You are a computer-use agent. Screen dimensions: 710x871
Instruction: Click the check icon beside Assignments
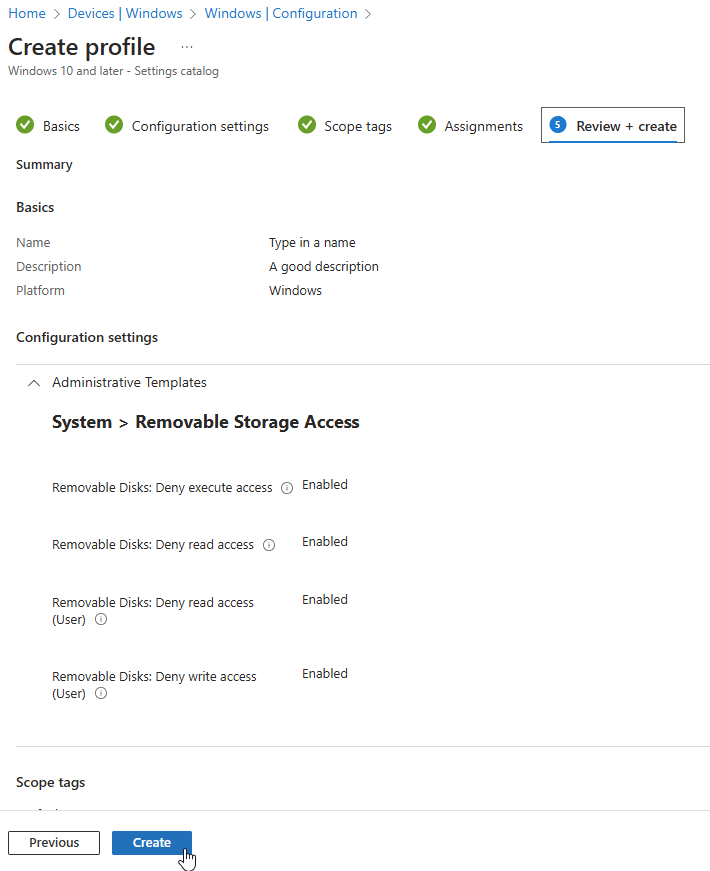click(427, 125)
